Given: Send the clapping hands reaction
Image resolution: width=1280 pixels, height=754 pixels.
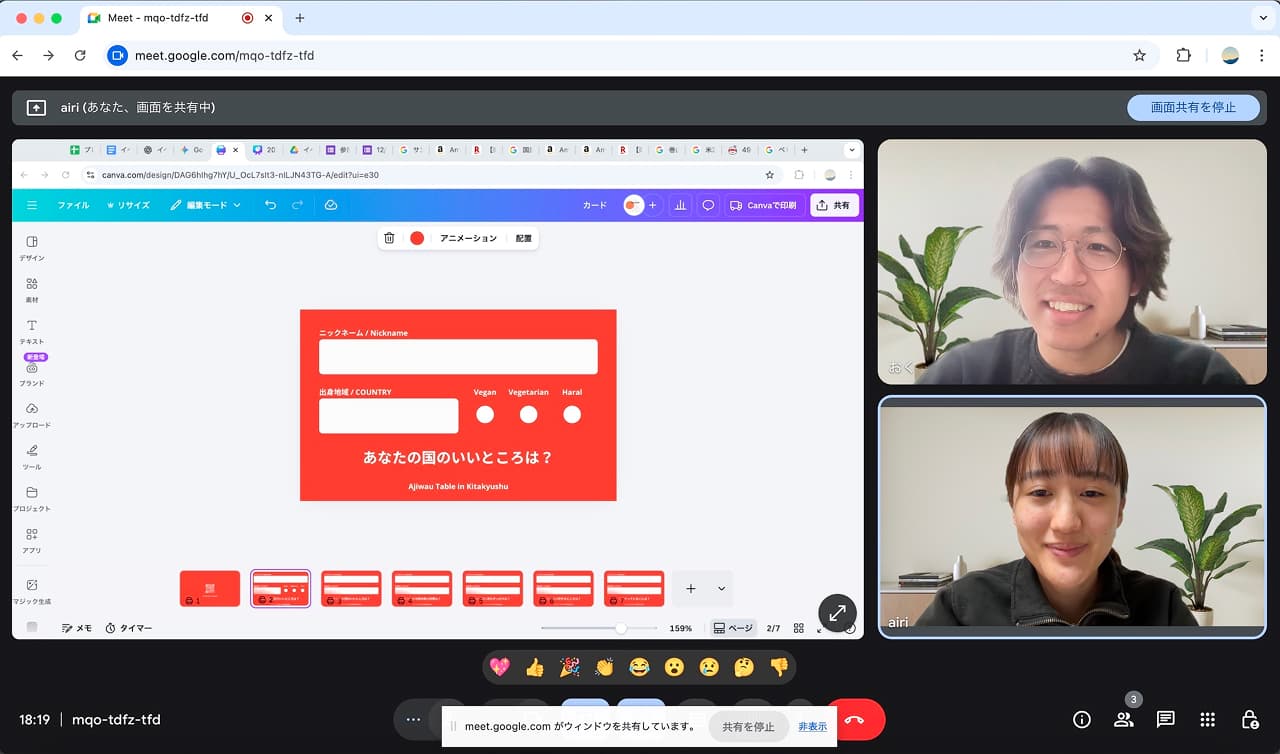Looking at the screenshot, I should [604, 667].
